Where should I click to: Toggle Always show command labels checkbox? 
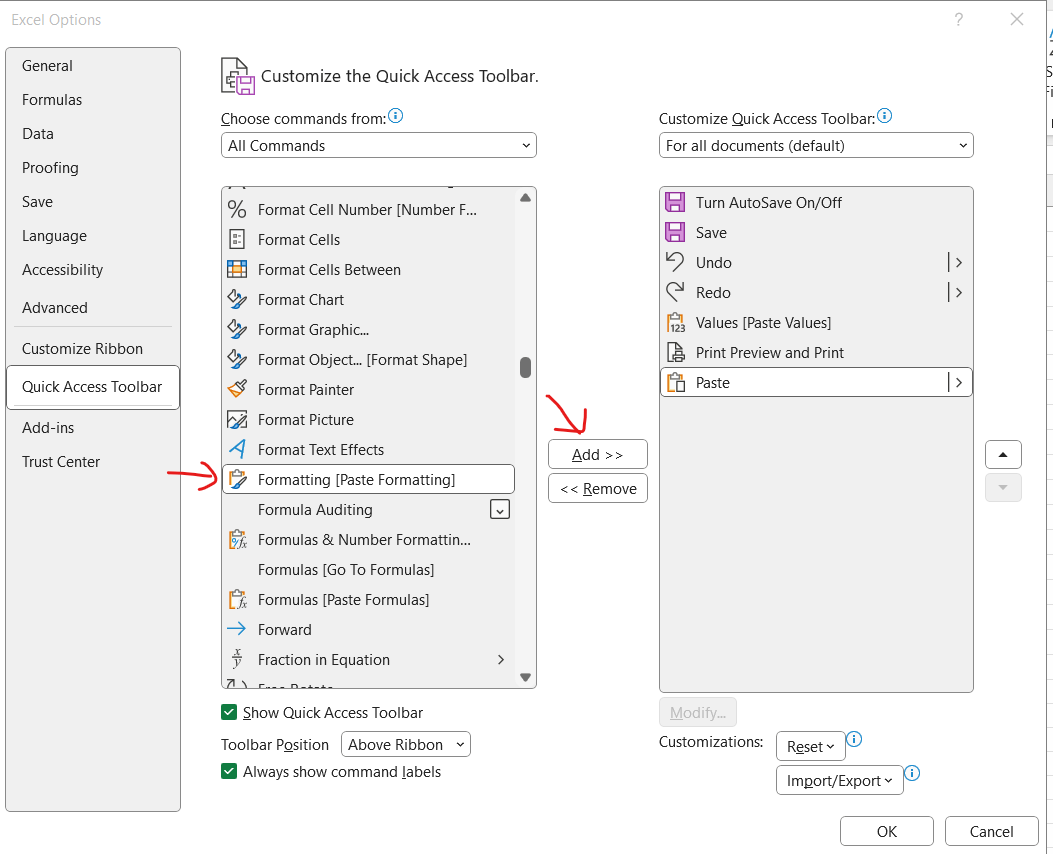point(229,771)
